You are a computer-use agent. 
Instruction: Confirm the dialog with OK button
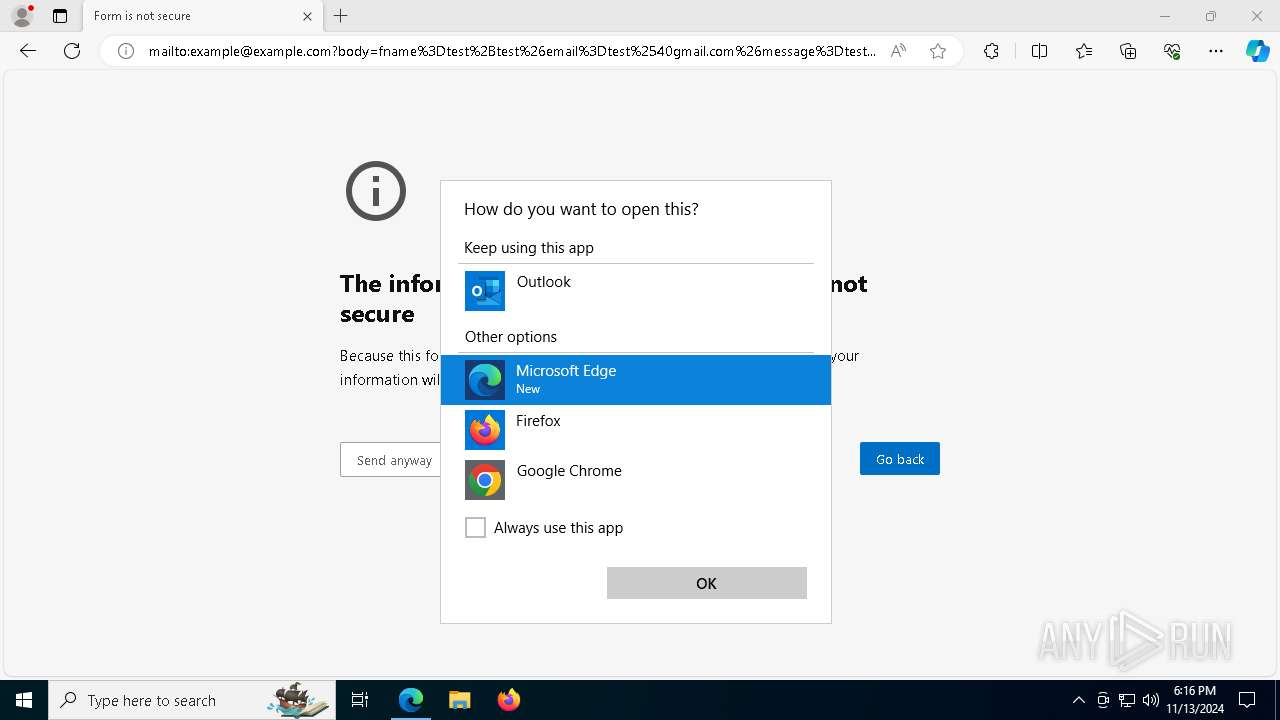pyautogui.click(x=707, y=583)
